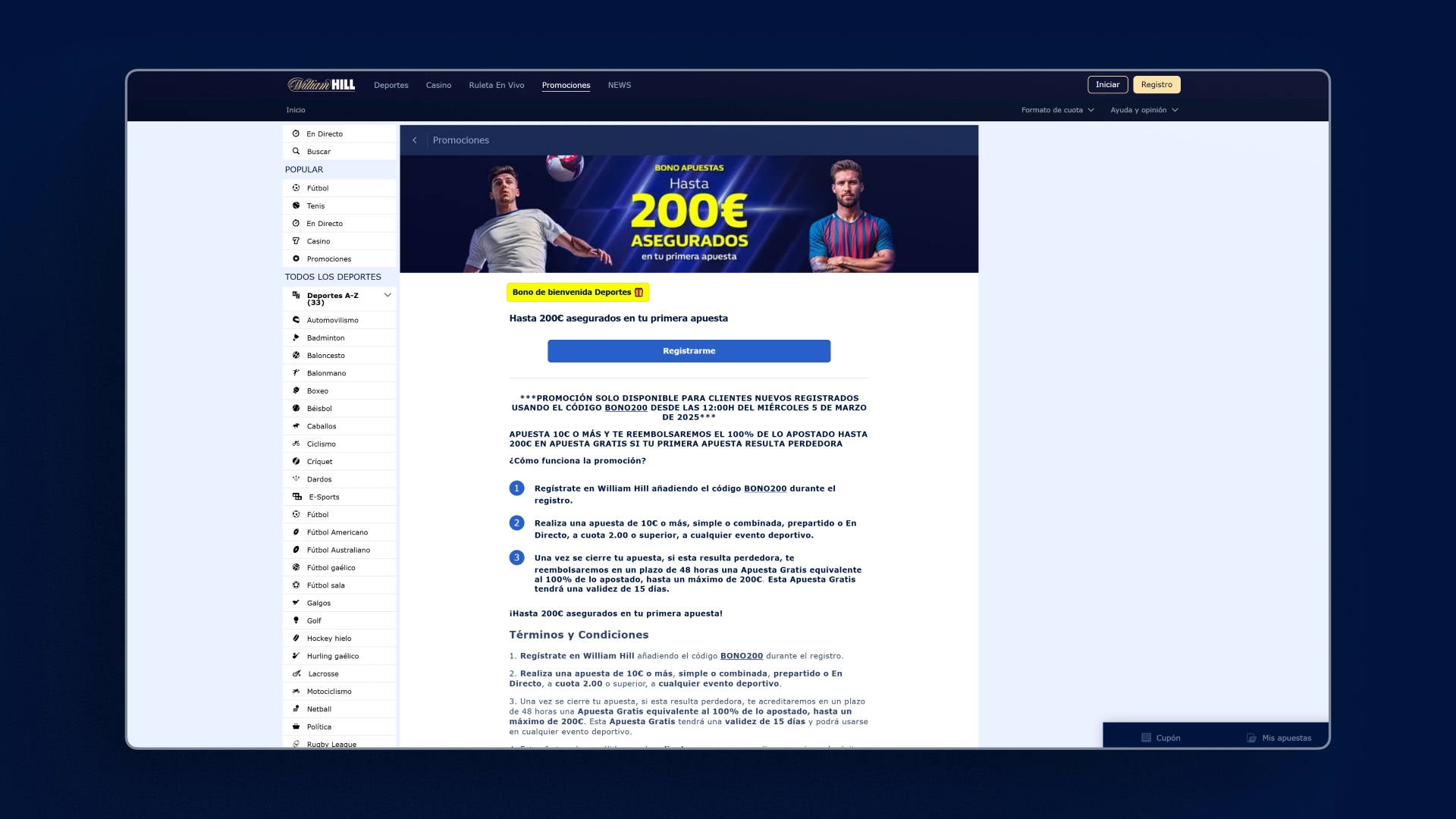This screenshot has height=819, width=1456.
Task: Click the Buscar magnifier icon
Action: click(296, 151)
